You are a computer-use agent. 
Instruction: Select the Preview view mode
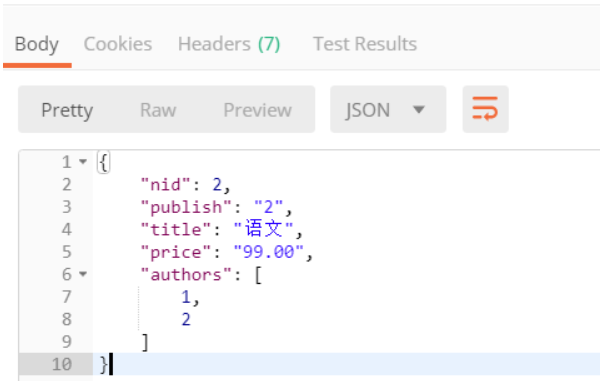pyautogui.click(x=257, y=110)
